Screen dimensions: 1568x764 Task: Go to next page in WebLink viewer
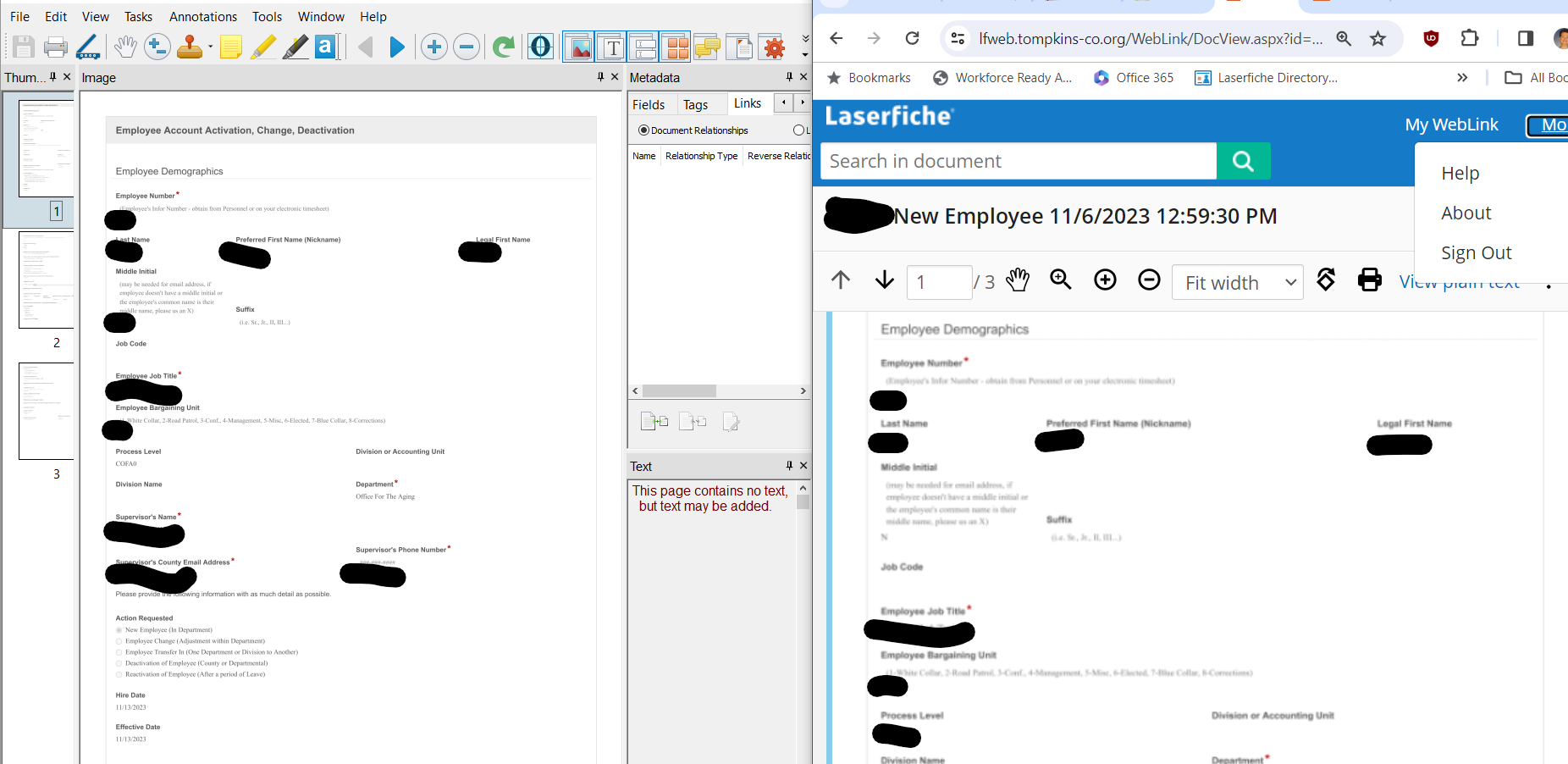(x=885, y=280)
